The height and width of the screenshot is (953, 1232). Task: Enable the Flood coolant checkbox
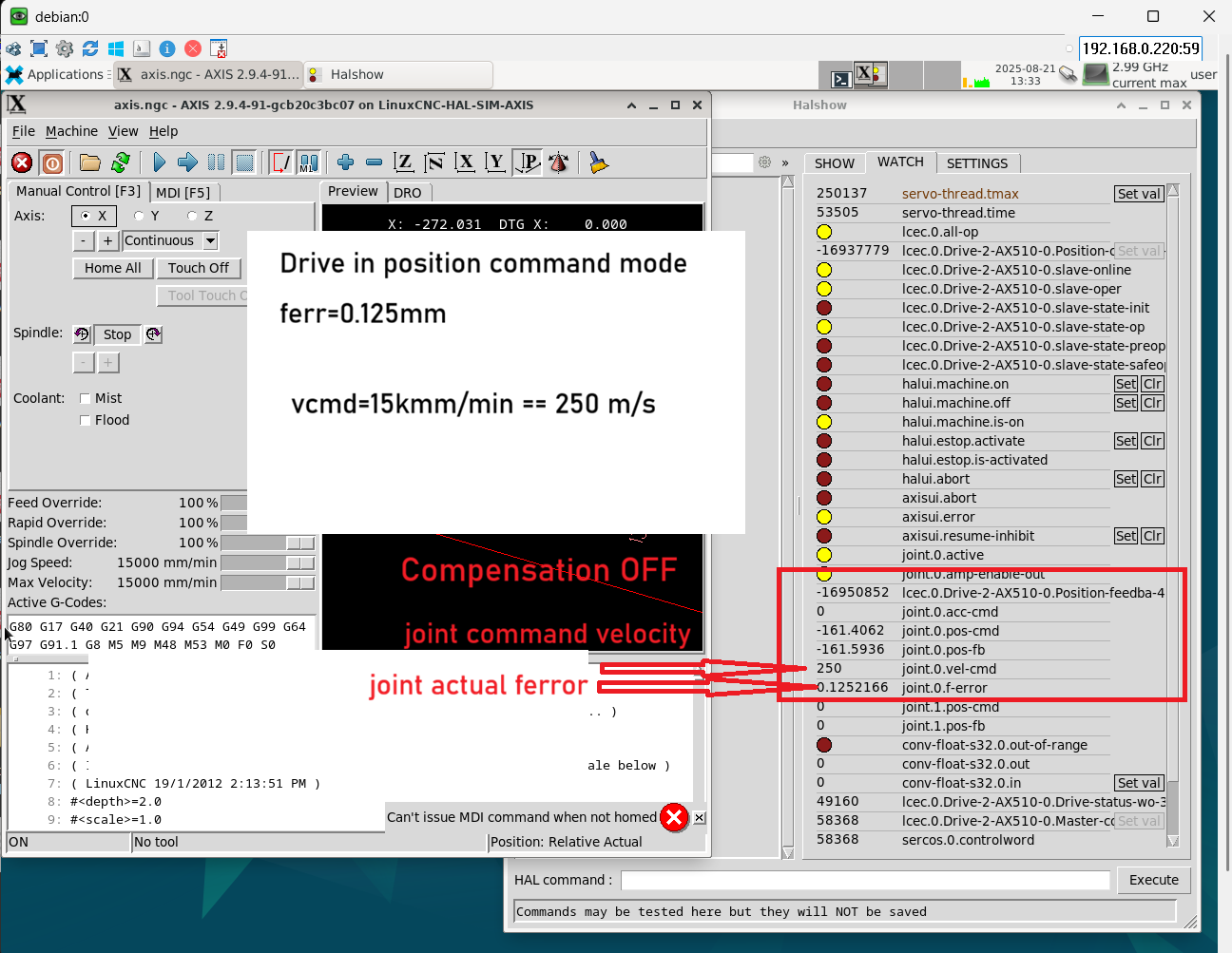tap(86, 420)
